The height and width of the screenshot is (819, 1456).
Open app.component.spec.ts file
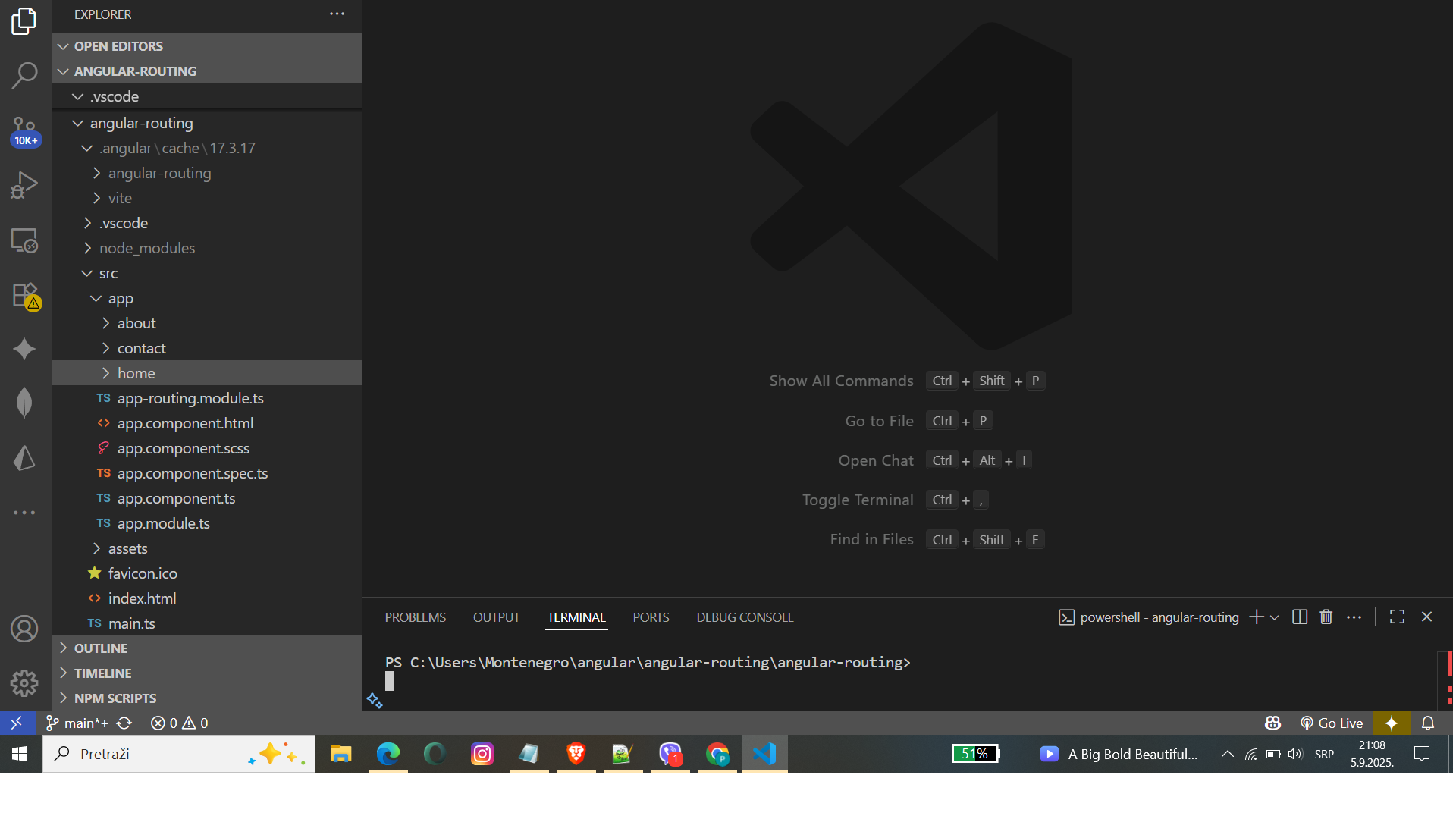pyautogui.click(x=207, y=473)
